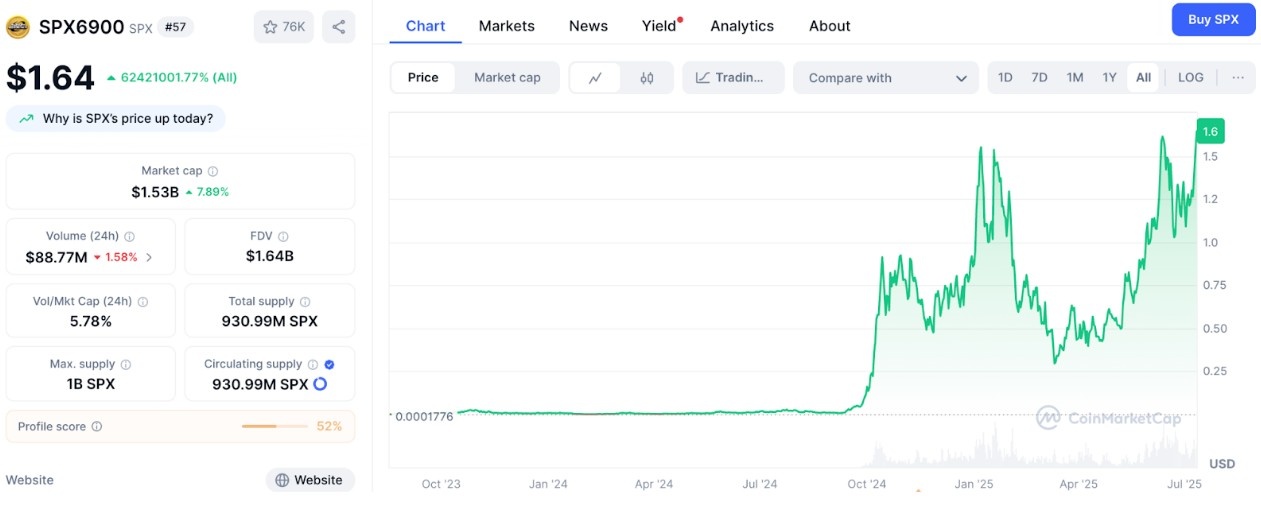Open the Compare with dropdown
This screenshot has height=507, width=1261.
(886, 78)
